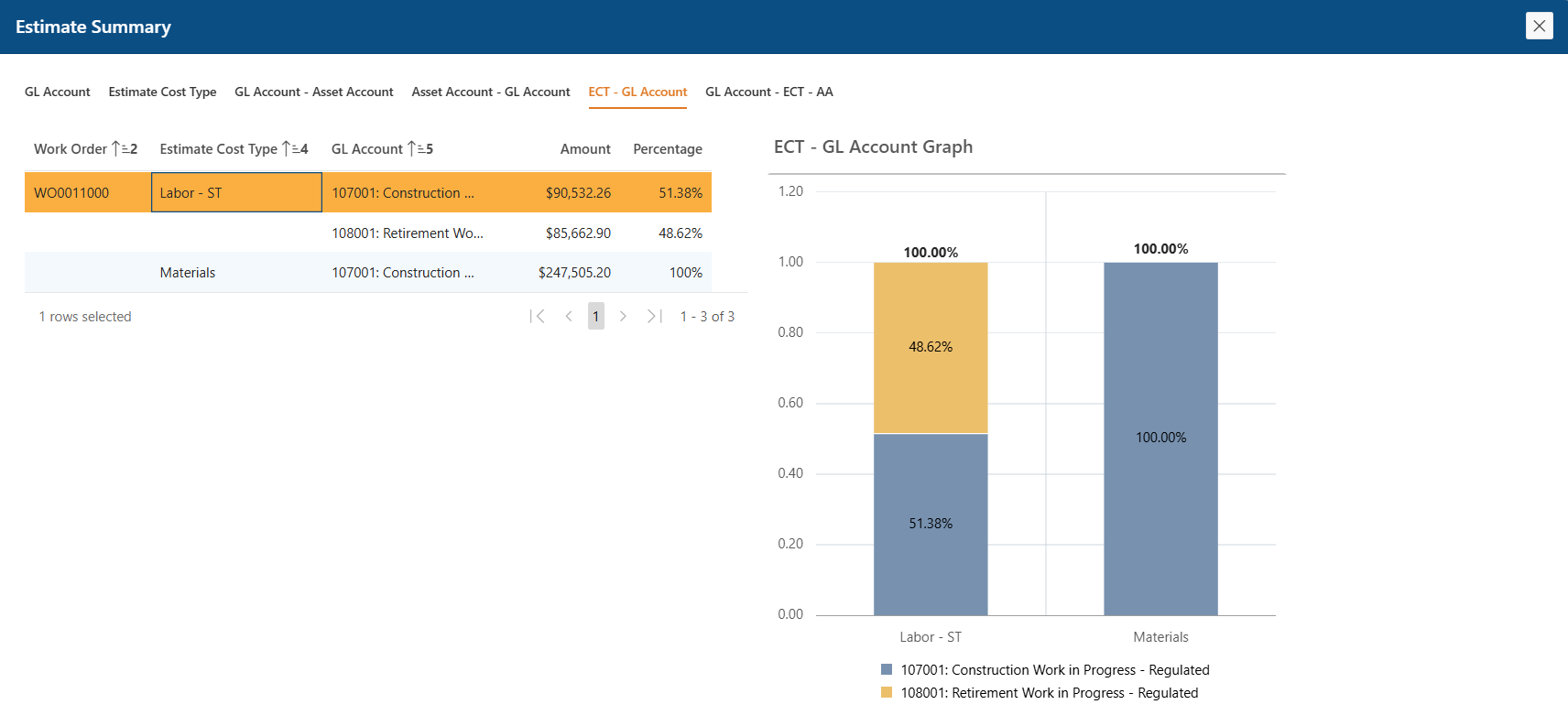Switch to GL Account - ECT - AA tab
The width and height of the screenshot is (1568, 726).
point(769,92)
